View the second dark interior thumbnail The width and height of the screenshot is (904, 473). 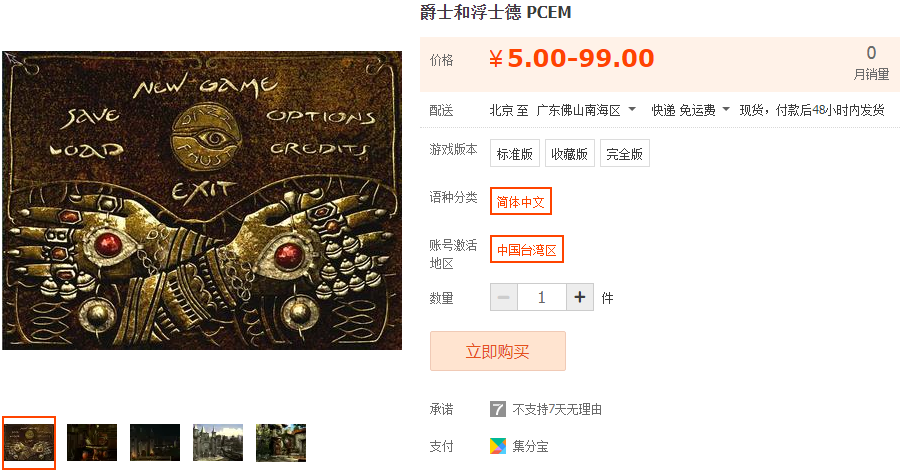(92, 443)
